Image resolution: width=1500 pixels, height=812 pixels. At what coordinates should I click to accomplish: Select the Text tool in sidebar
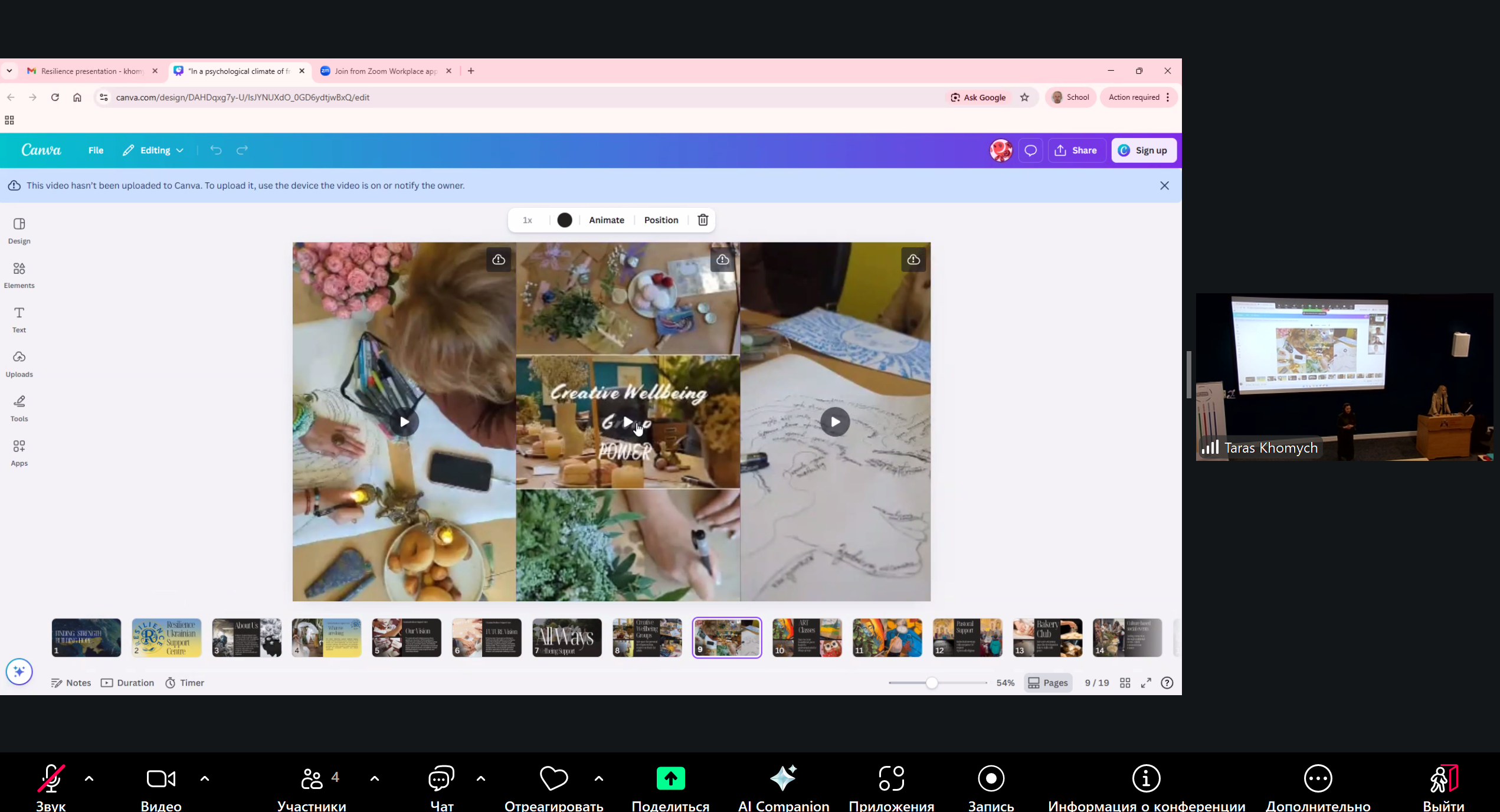pyautogui.click(x=19, y=319)
